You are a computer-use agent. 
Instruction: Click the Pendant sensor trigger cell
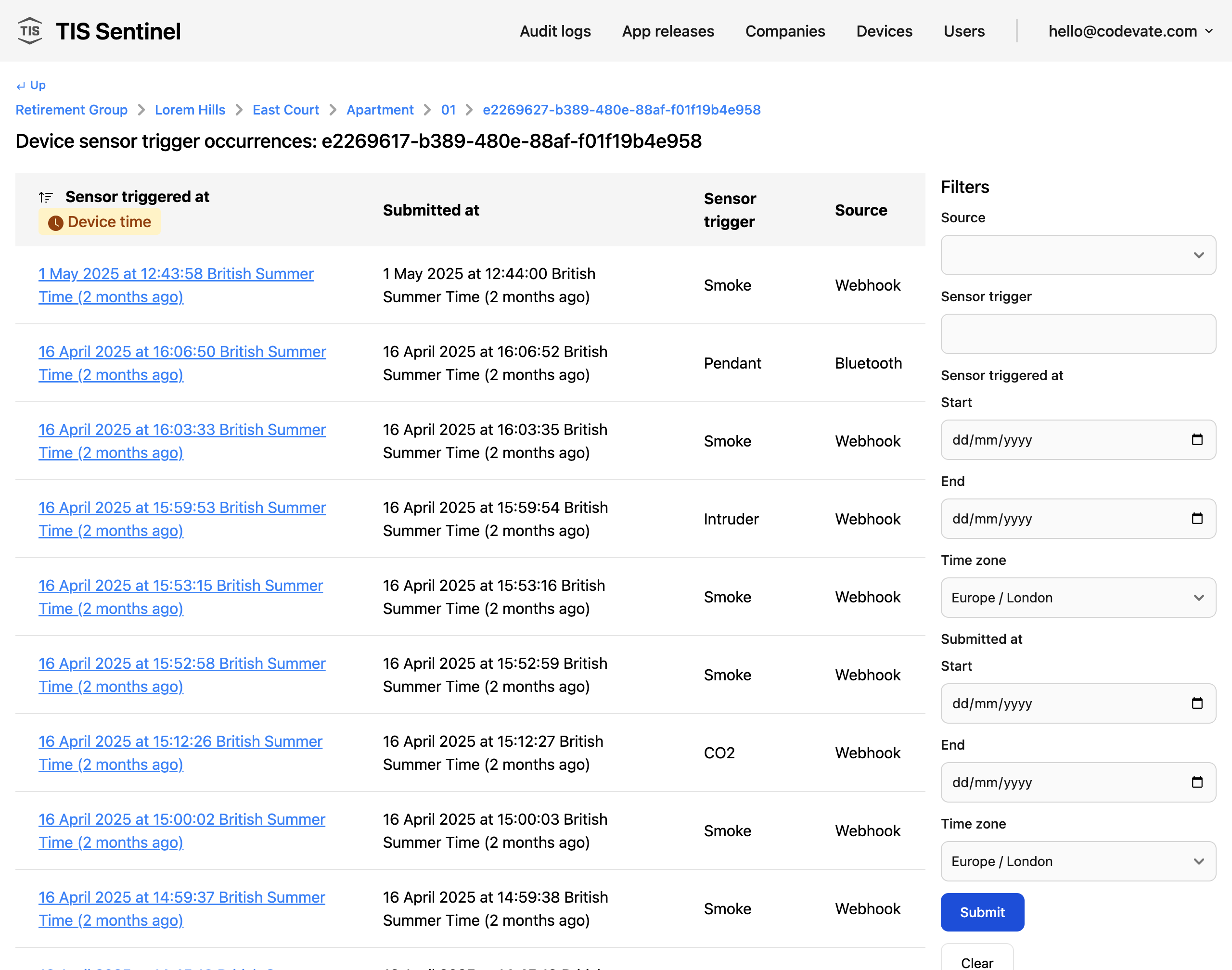coord(732,363)
